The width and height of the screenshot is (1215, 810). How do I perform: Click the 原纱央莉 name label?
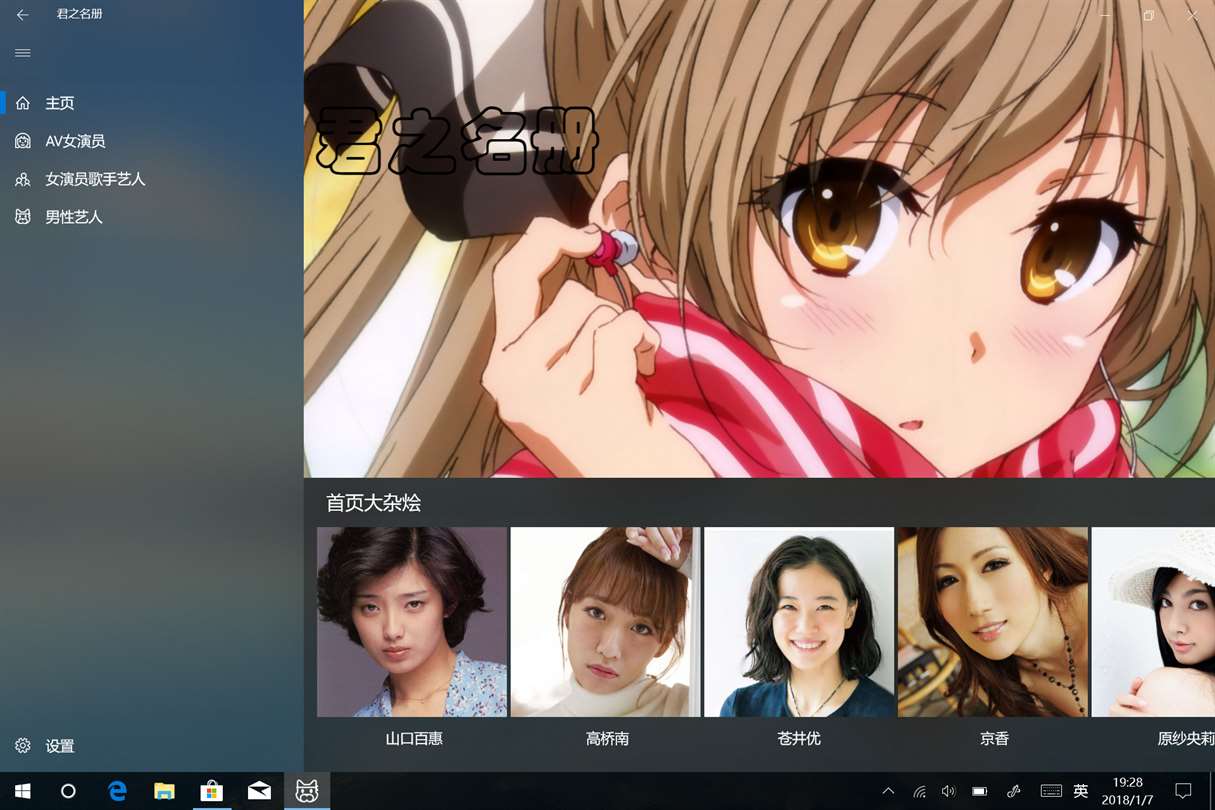(x=1186, y=739)
